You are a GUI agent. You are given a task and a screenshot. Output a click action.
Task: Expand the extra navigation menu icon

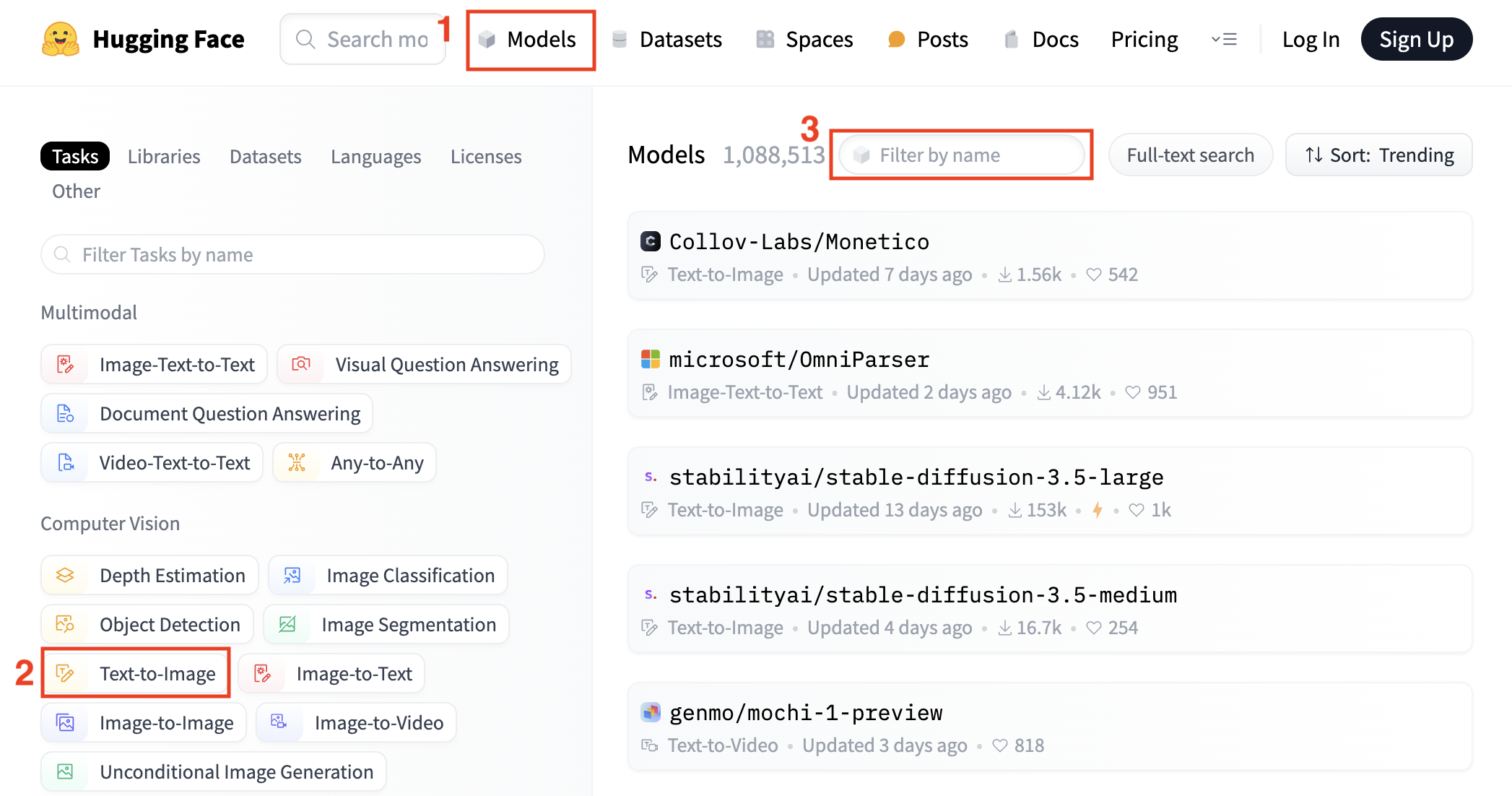coord(1224,39)
